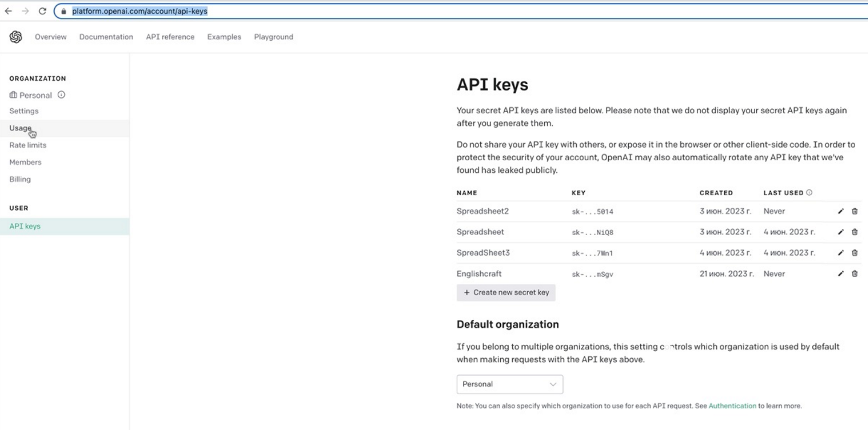
Task: Click the API keys page heading
Action: pos(492,85)
